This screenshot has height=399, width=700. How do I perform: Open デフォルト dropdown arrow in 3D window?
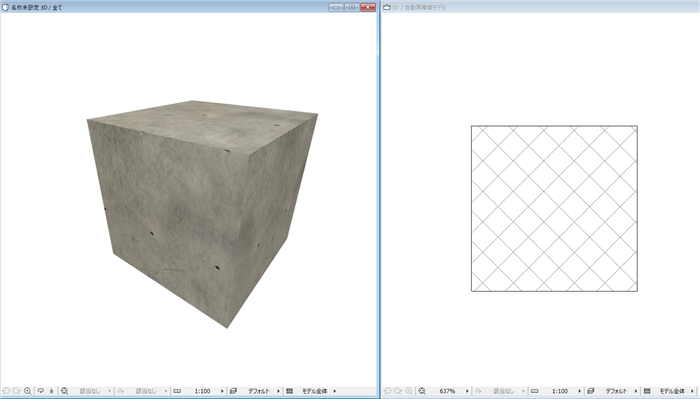pos(278,391)
